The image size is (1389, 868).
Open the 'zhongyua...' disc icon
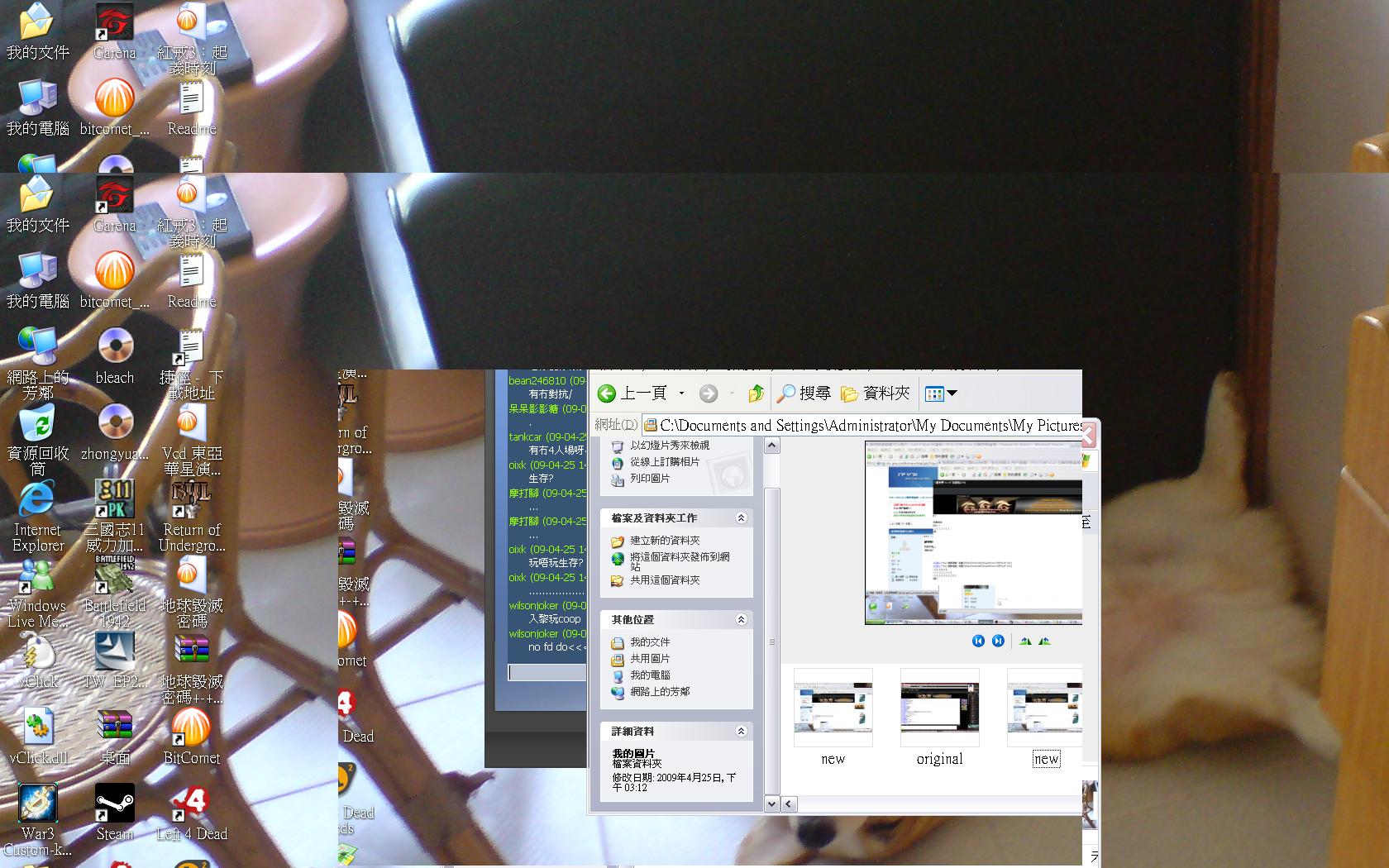click(x=115, y=432)
